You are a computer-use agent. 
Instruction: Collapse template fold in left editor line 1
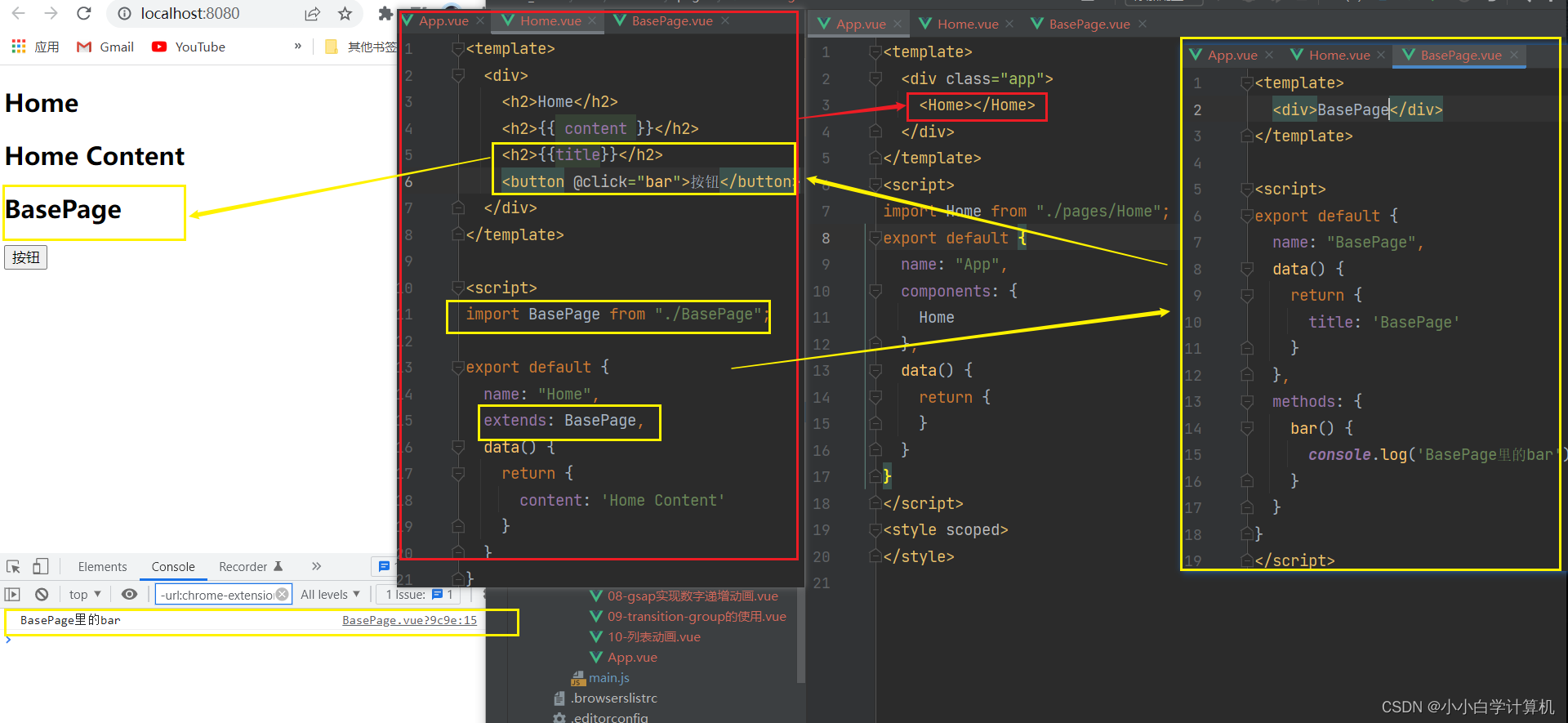(458, 49)
